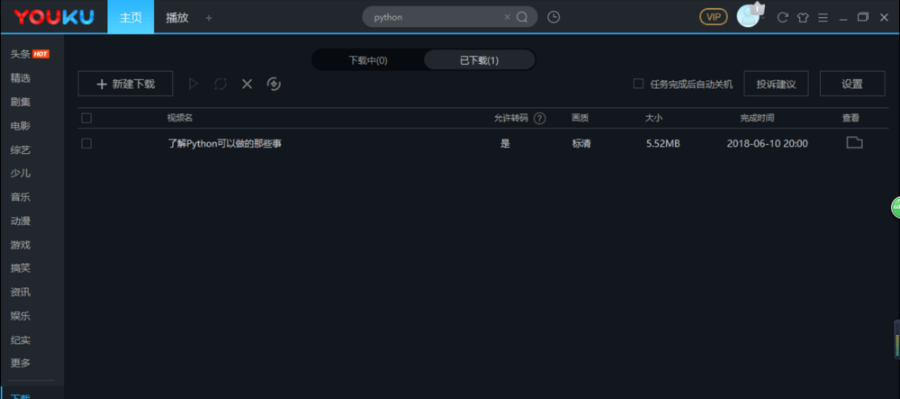Open watch history clock icon

pyautogui.click(x=553, y=17)
